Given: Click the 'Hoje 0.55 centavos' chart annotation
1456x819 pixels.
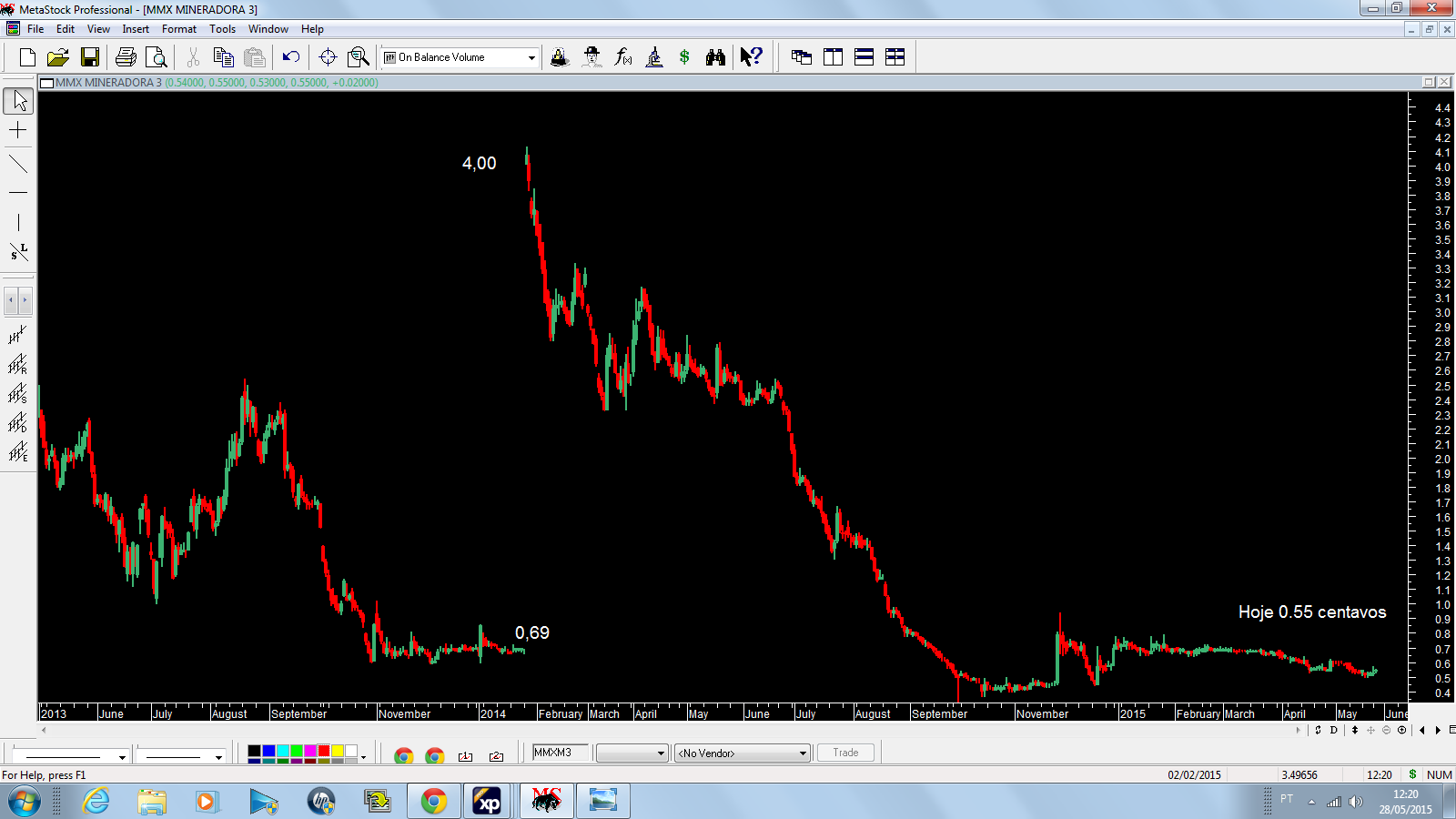Looking at the screenshot, I should click(x=1312, y=612).
